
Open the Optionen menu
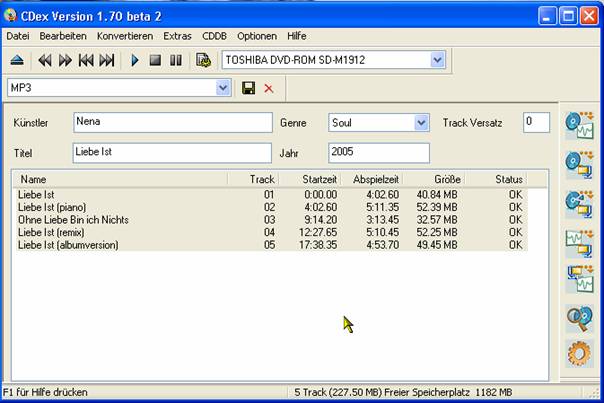[x=257, y=36]
